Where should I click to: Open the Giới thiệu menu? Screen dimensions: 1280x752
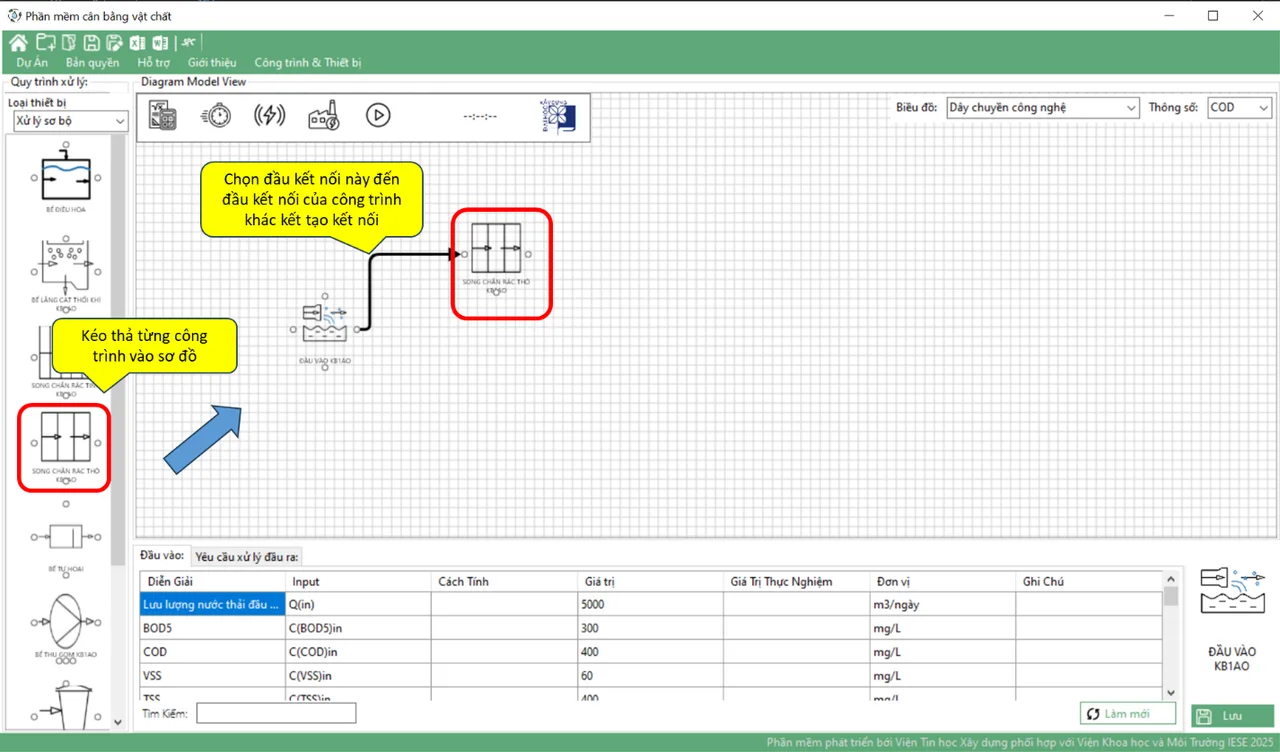point(212,63)
